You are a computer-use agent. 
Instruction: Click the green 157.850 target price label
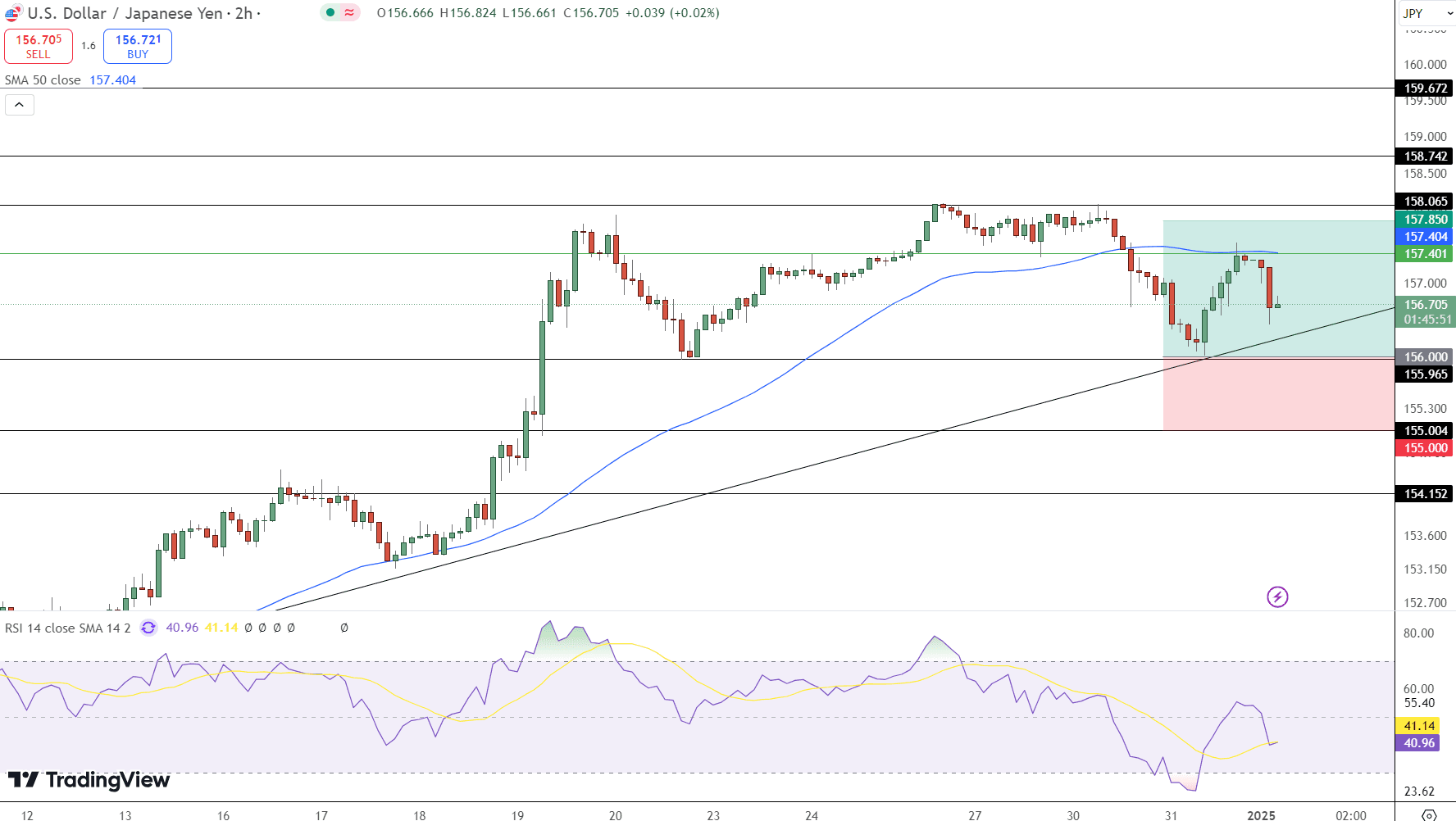(x=1425, y=220)
